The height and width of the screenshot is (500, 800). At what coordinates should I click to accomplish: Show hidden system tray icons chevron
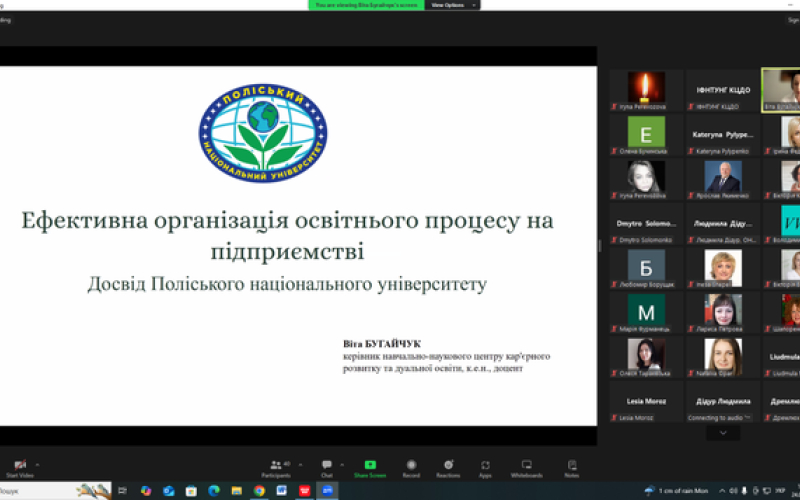coord(722,491)
